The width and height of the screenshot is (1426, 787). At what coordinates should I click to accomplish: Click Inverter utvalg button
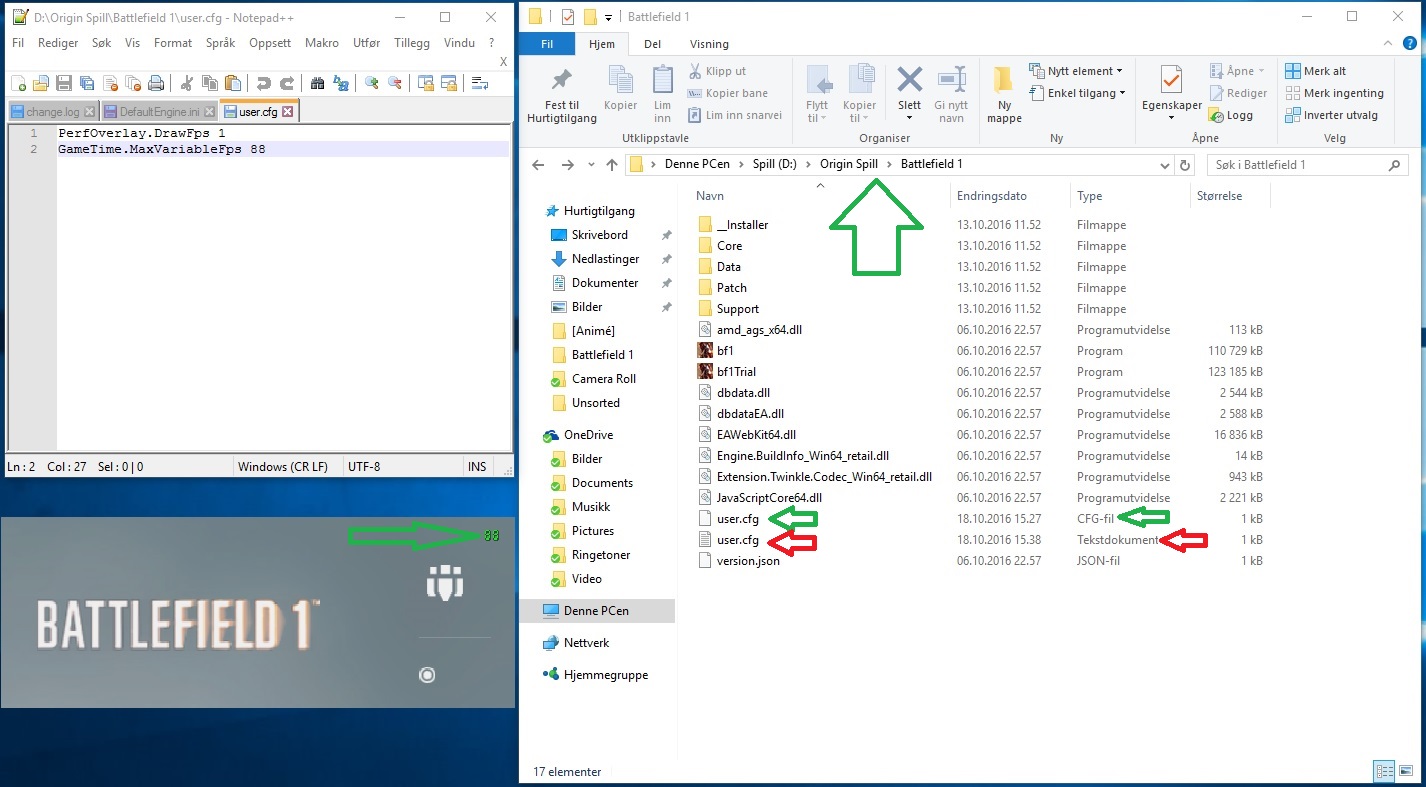1332,115
